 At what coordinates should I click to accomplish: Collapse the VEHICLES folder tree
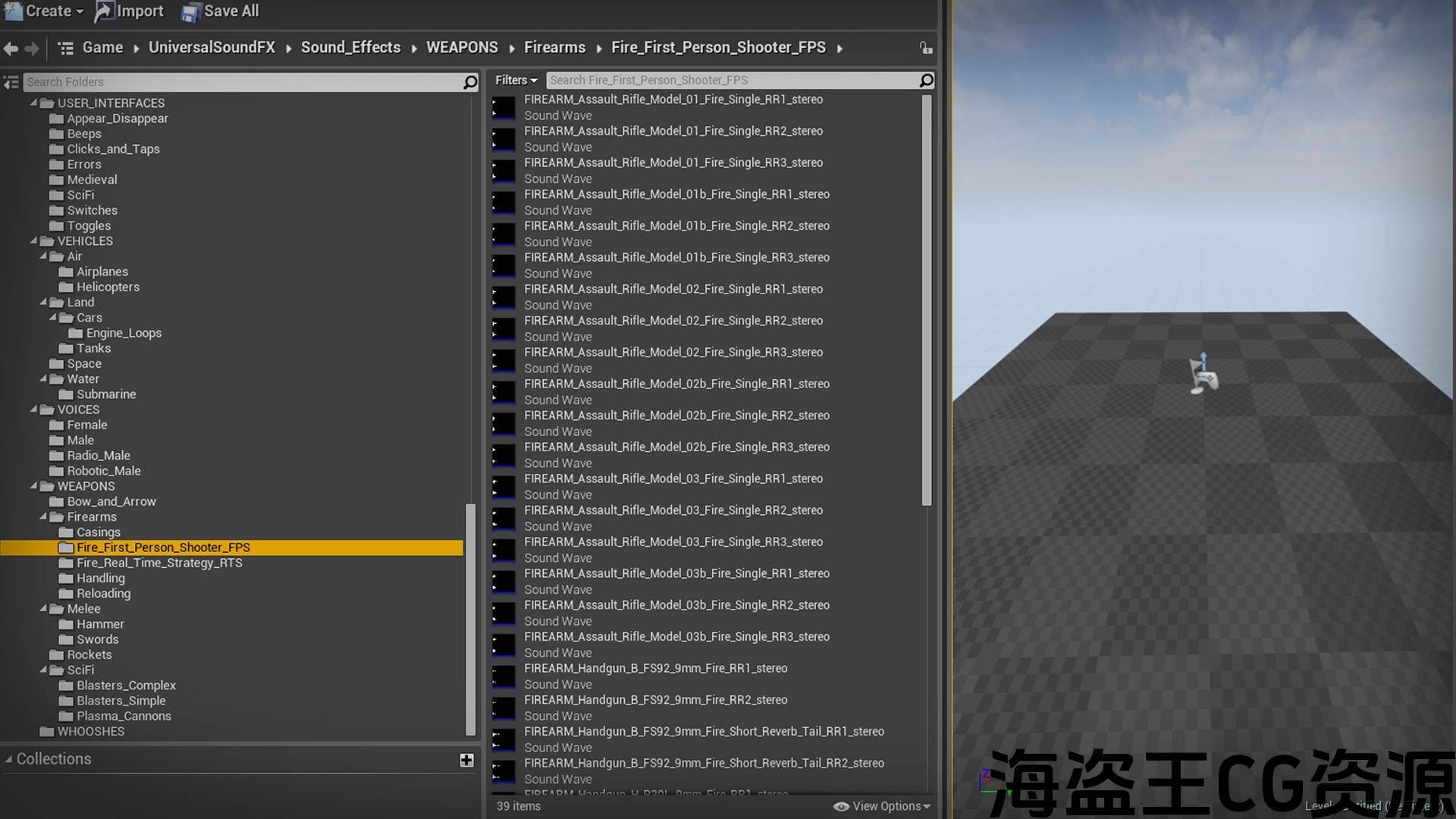click(33, 241)
